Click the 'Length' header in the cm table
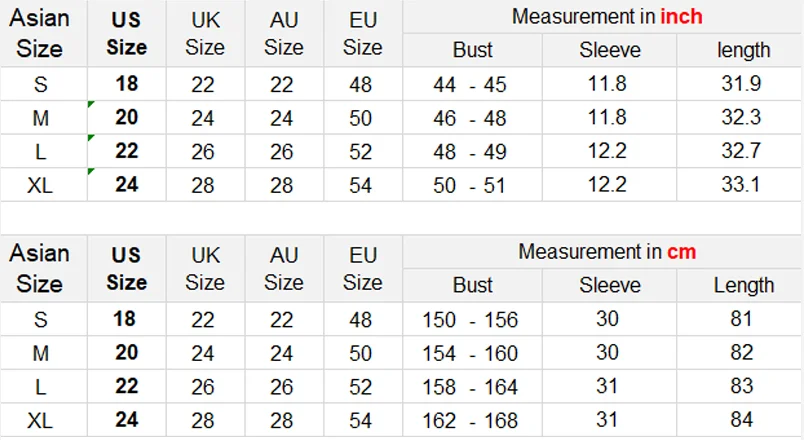The height and width of the screenshot is (440, 804). [743, 286]
